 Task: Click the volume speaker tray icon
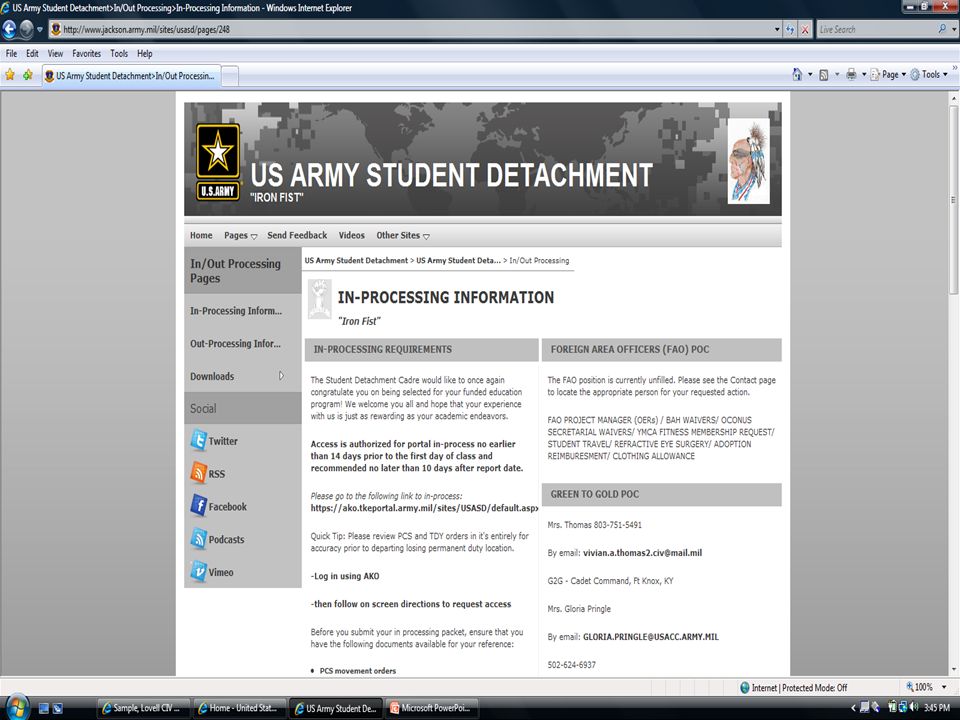click(x=913, y=707)
